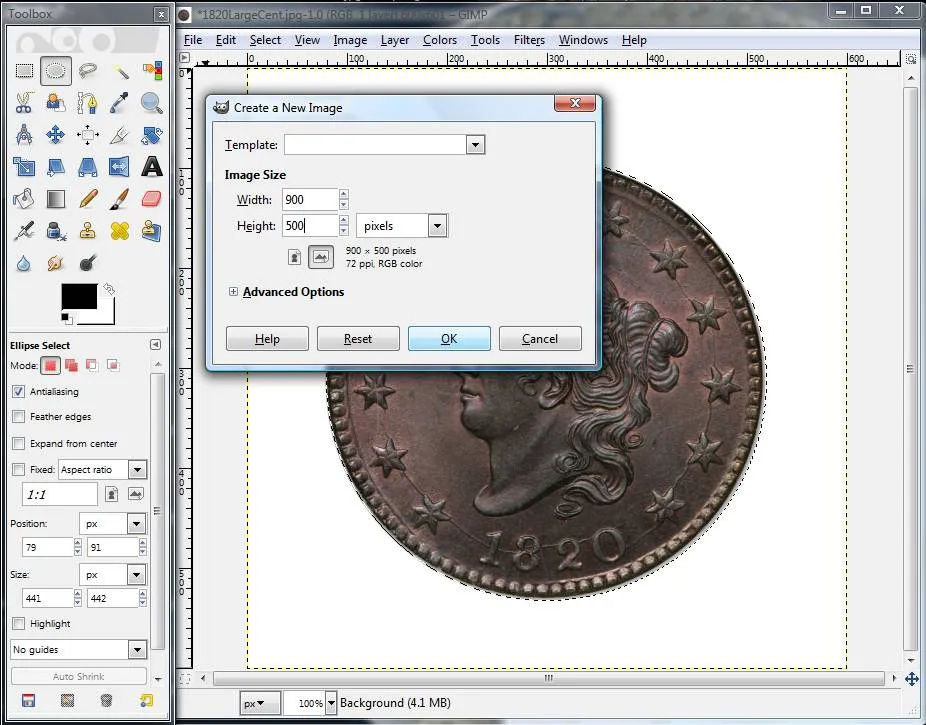Set landscape orientation in new image dialog
This screenshot has height=725, width=926.
tap(321, 257)
